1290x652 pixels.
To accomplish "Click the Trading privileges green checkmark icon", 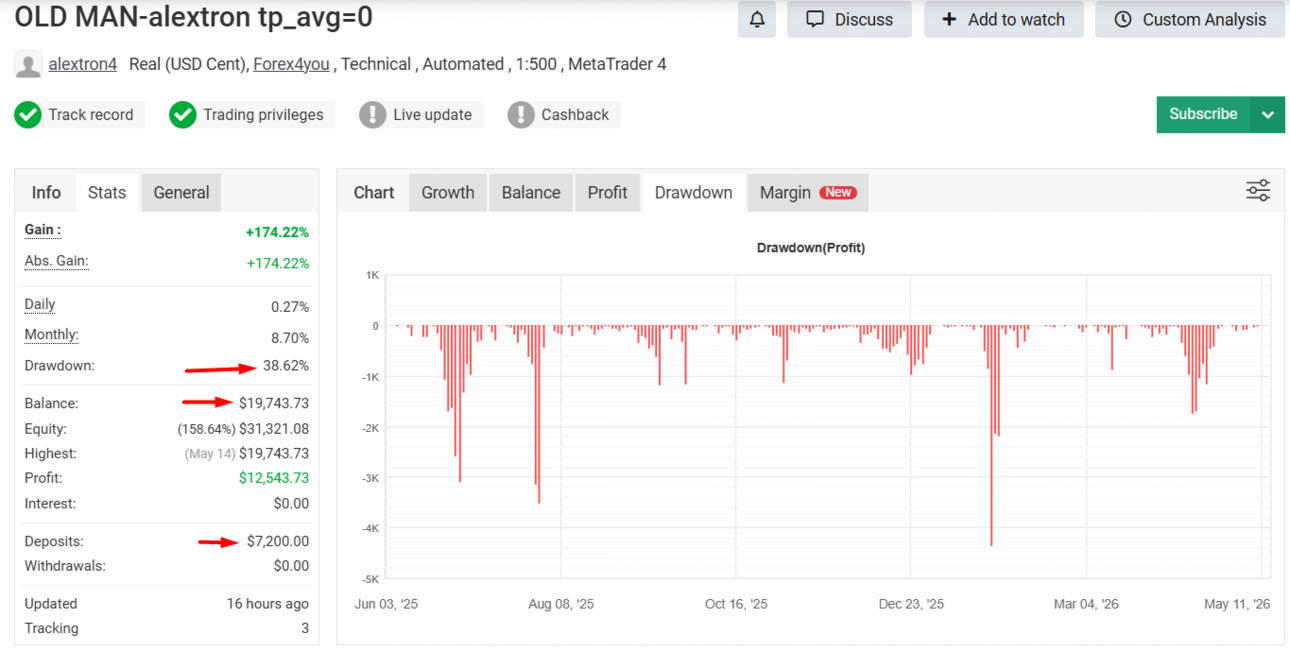I will [182, 115].
